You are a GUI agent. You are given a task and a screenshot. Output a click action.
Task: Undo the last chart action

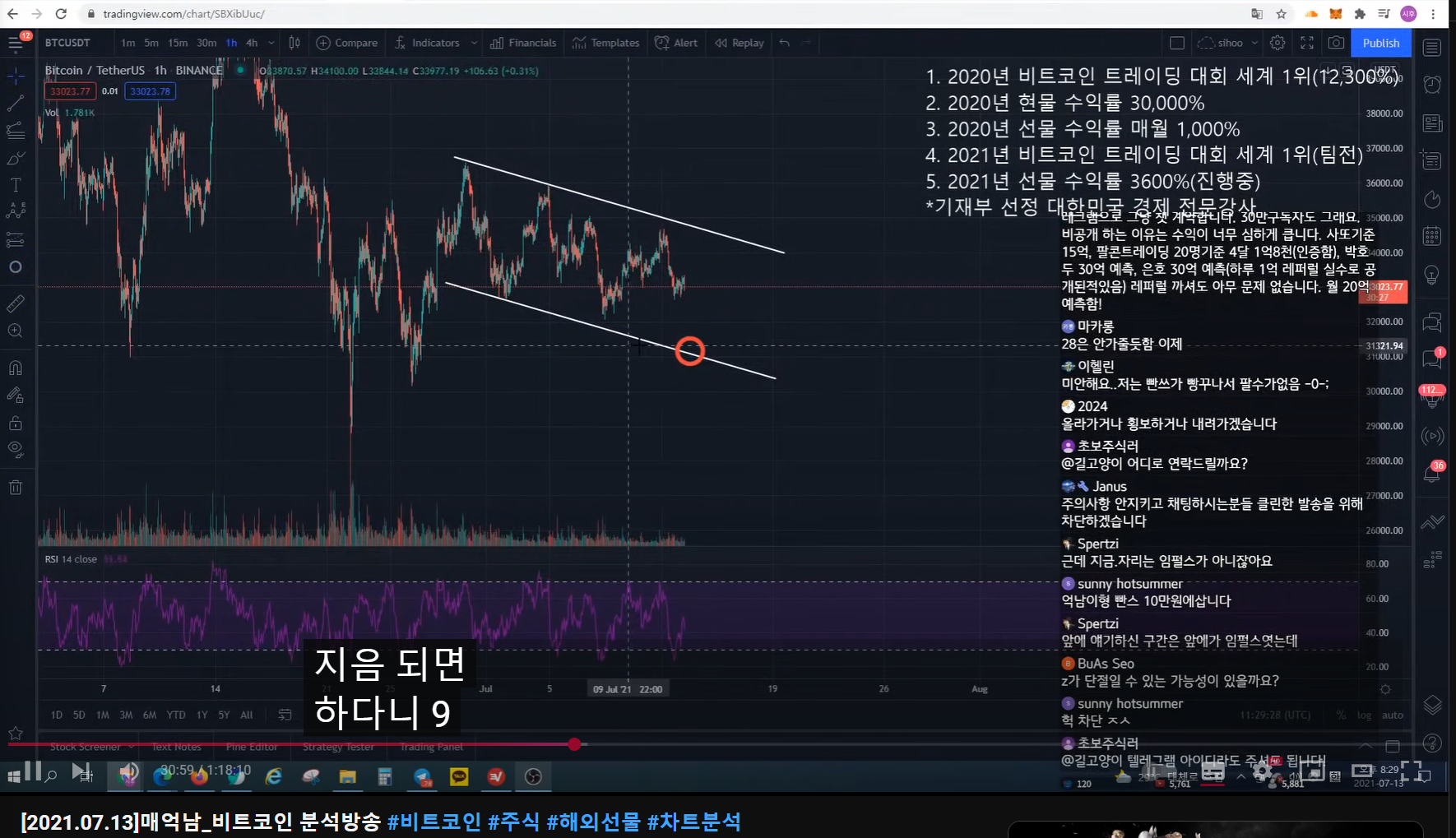point(785,43)
